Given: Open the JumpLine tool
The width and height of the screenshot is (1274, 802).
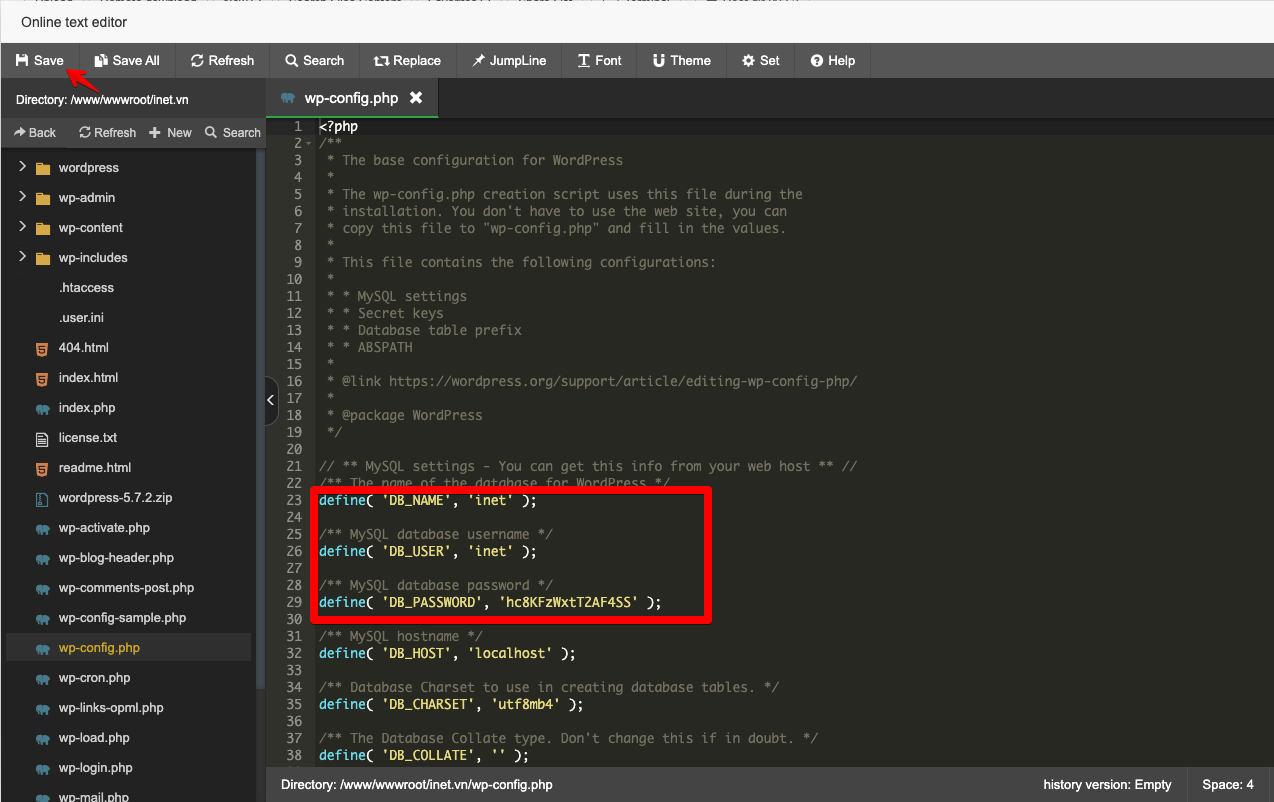Looking at the screenshot, I should point(509,60).
